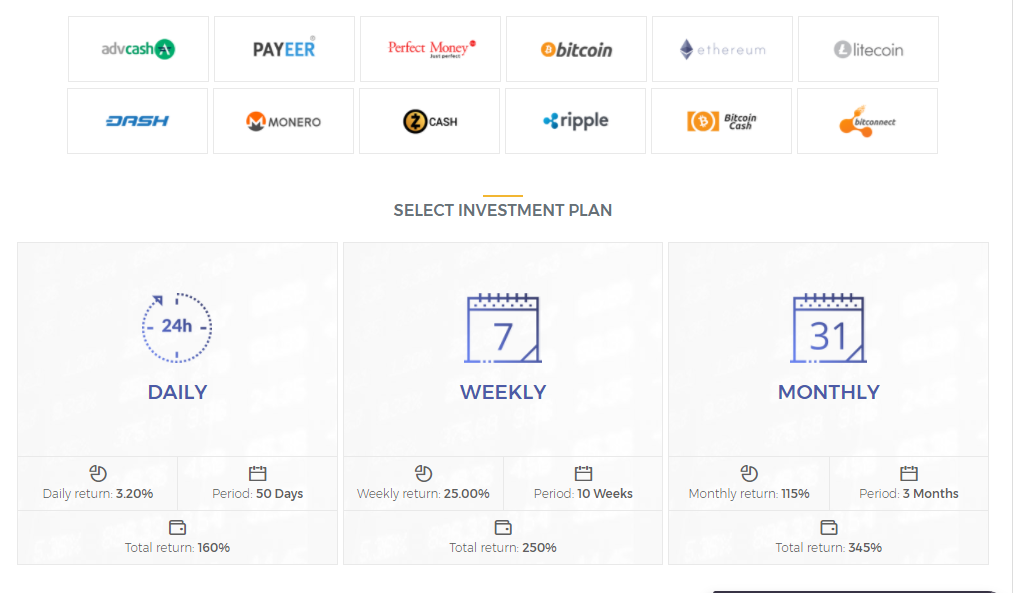Viewport: 1025px width, 593px height.
Task: Click the Monthly plan Period 3 Months
Action: [x=909, y=493]
